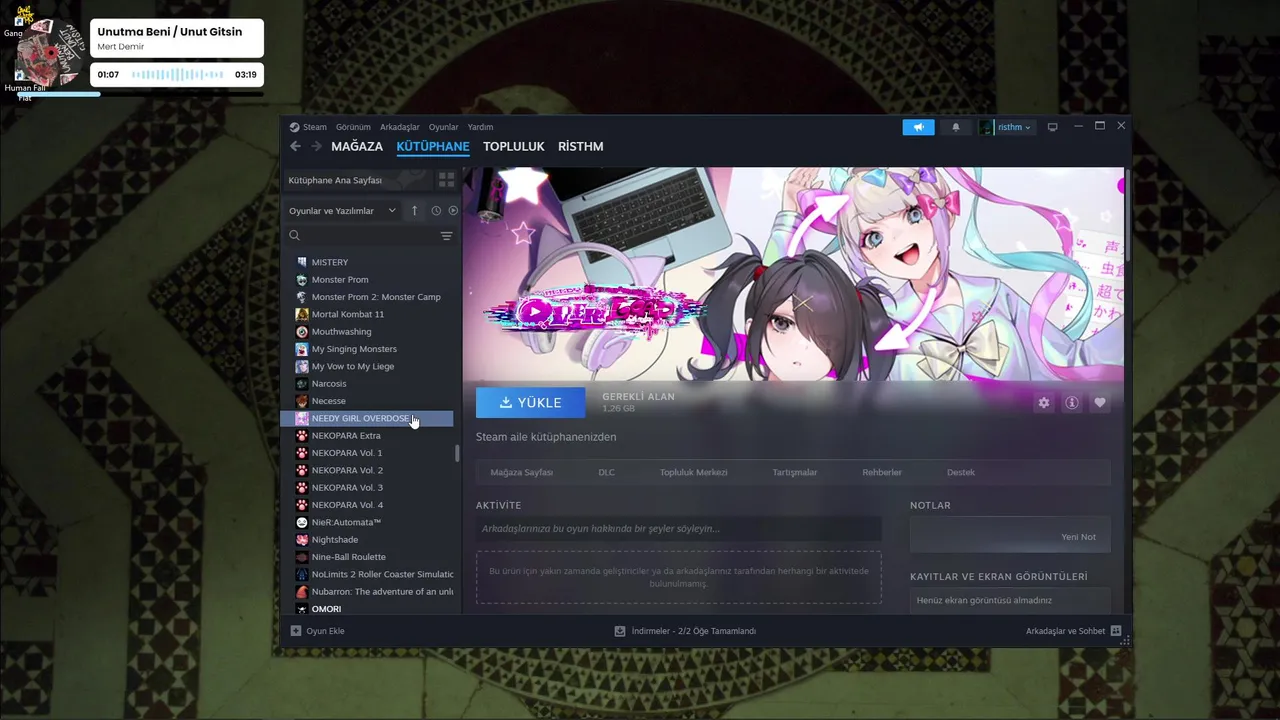Open the RİSTHM profile tab

click(x=581, y=146)
